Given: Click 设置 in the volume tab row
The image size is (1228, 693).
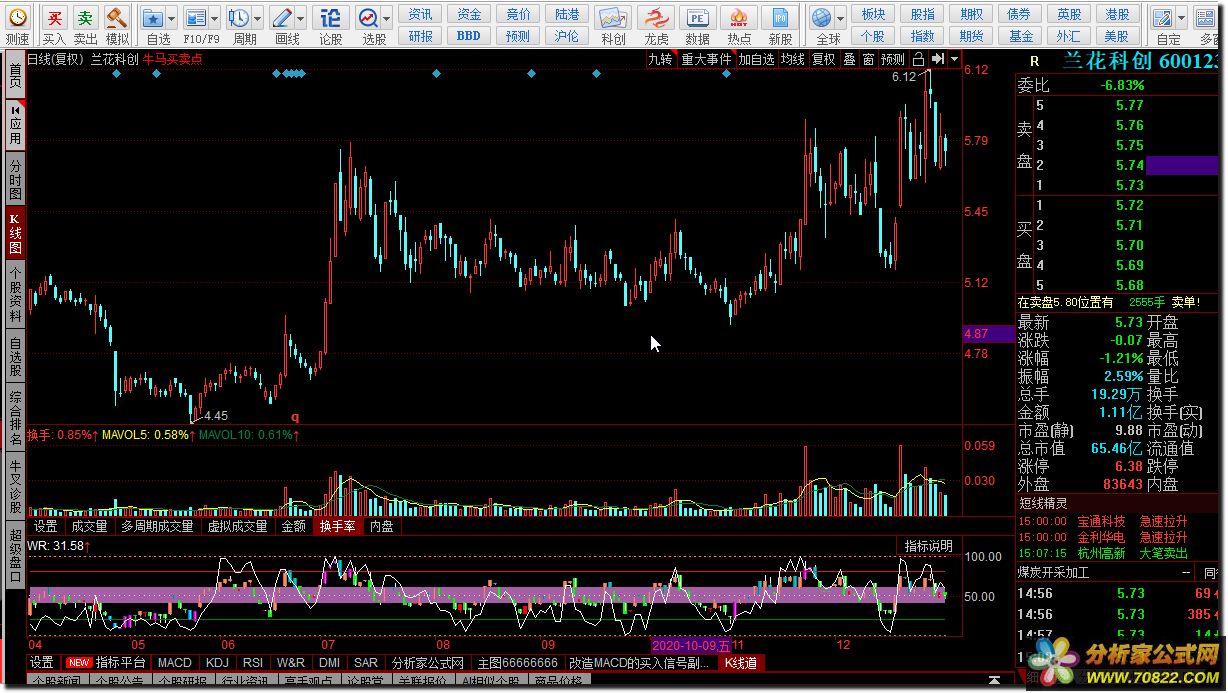Looking at the screenshot, I should coord(46,525).
